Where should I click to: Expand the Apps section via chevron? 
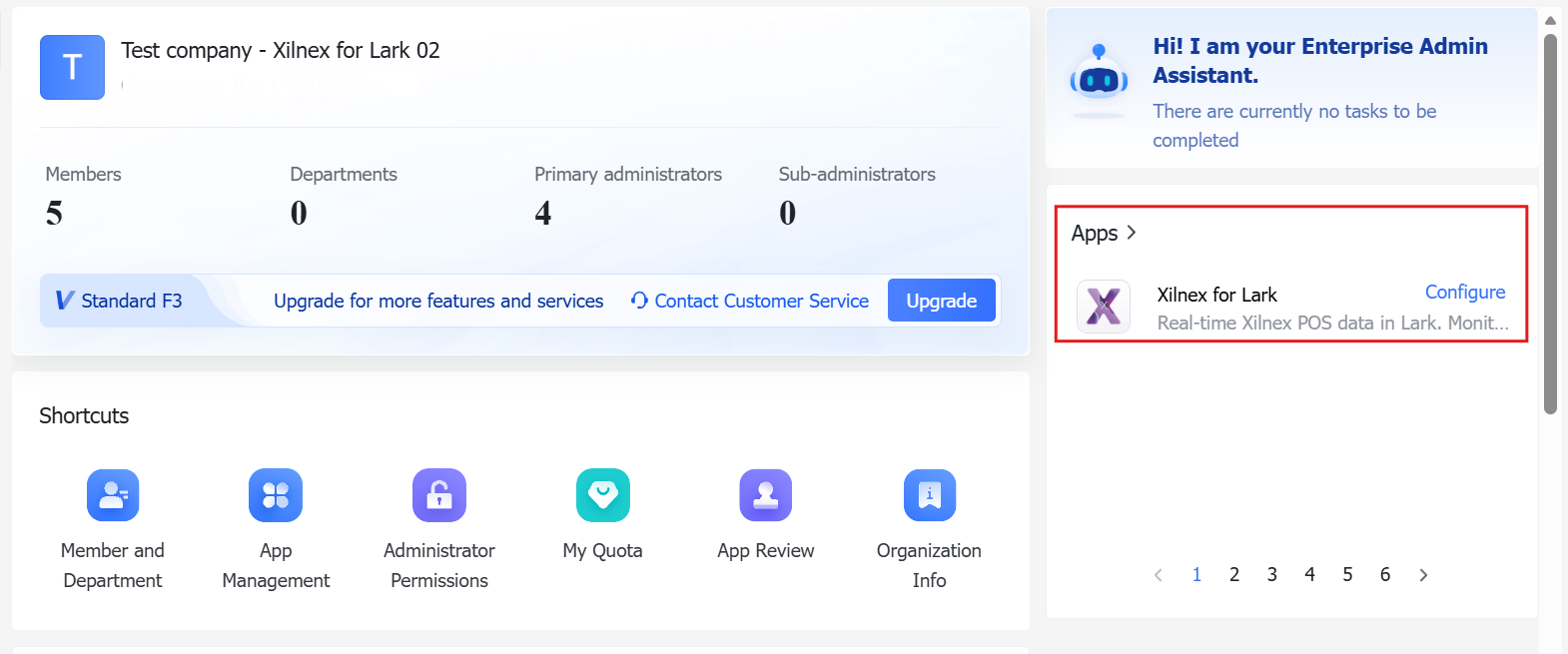(1132, 233)
